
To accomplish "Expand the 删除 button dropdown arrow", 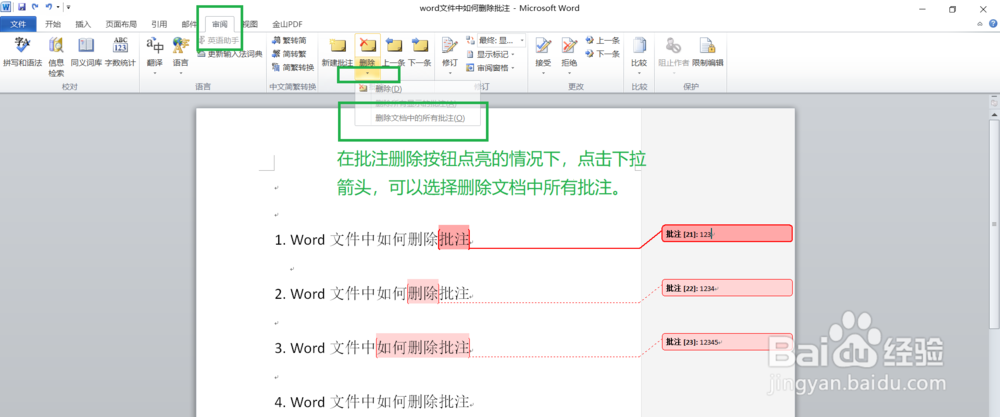I will coord(367,73).
